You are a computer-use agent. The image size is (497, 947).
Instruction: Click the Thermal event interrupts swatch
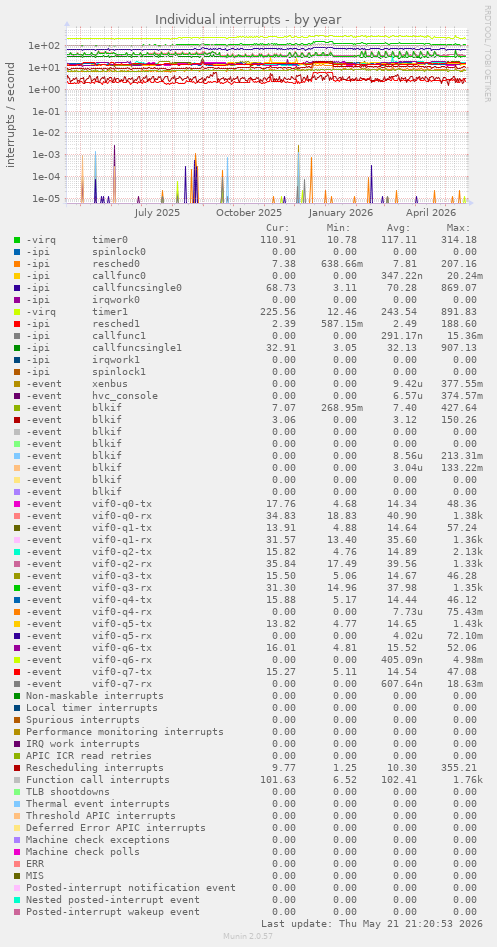17,804
